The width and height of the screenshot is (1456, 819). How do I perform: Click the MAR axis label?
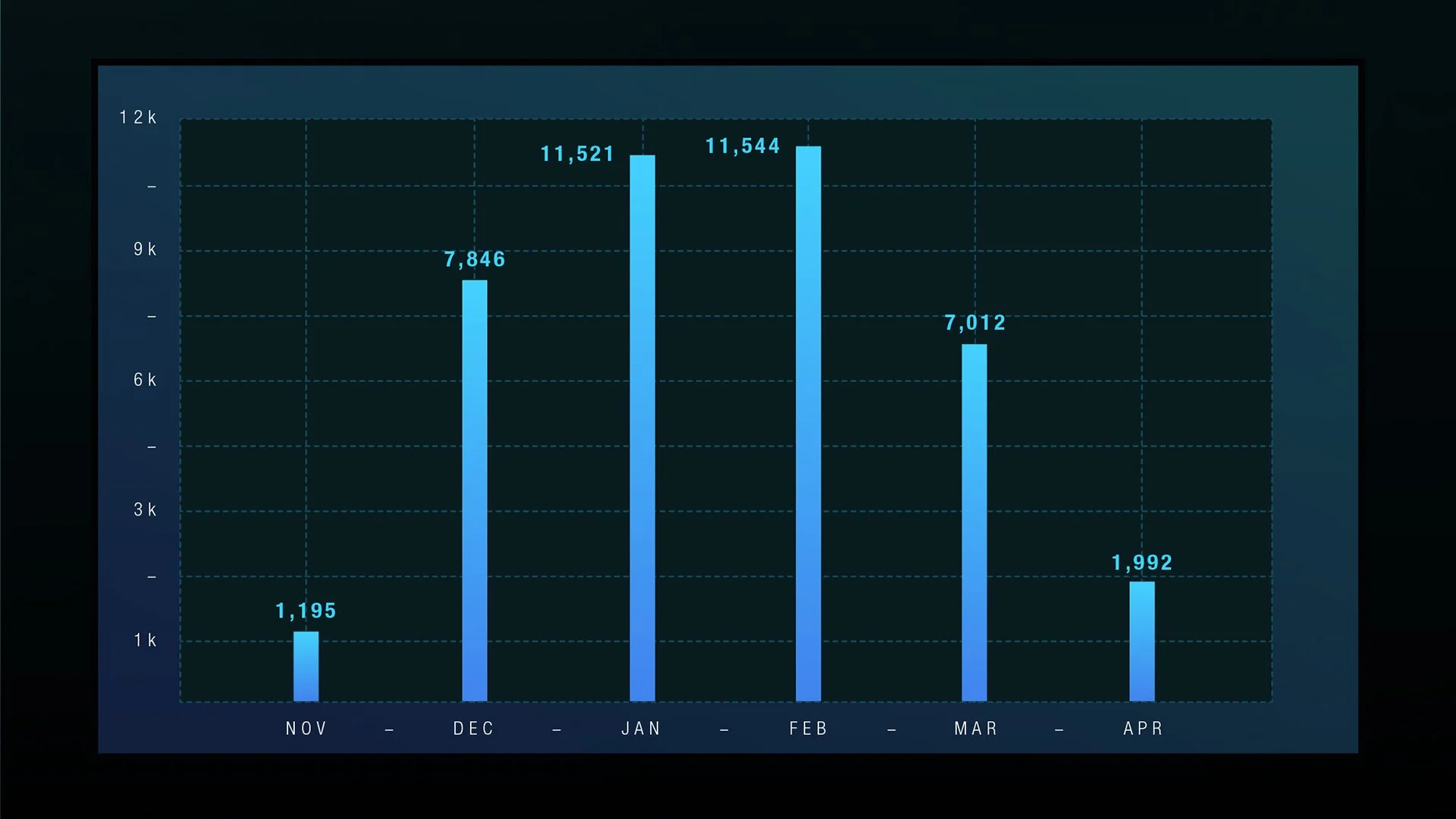tap(976, 729)
